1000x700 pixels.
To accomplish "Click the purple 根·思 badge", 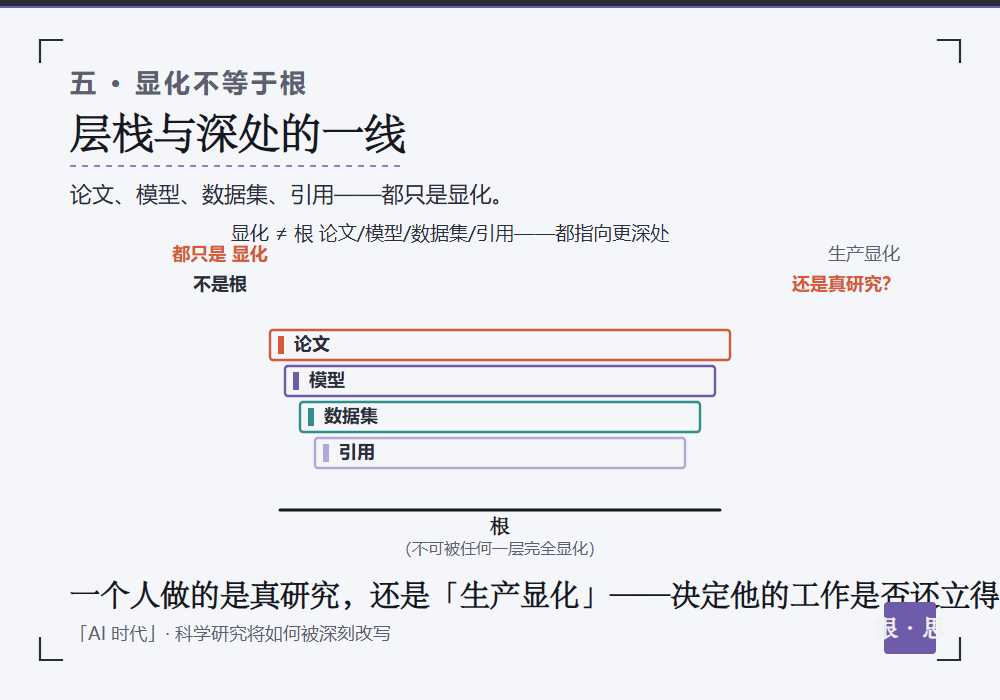I will coord(909,628).
